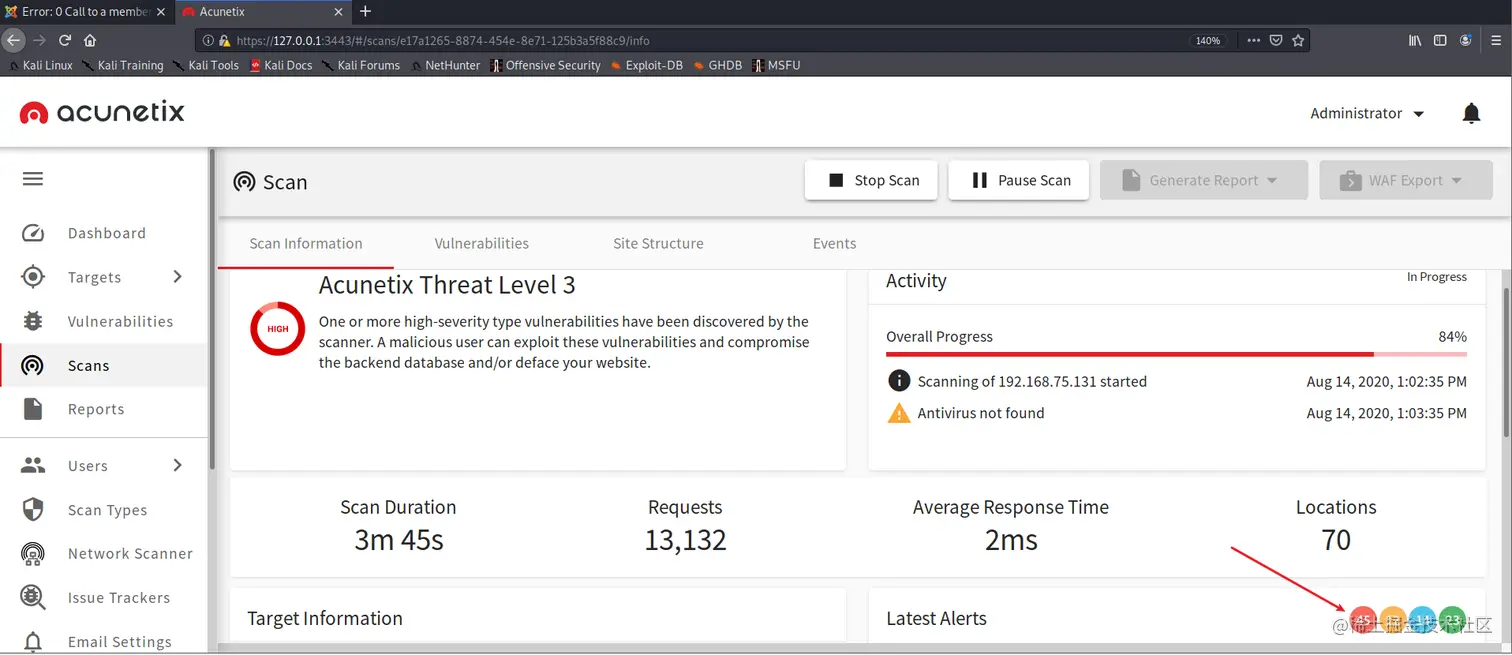Image resolution: width=1512 pixels, height=655 pixels.
Task: Click the 140% zoom level indicator
Action: (x=1208, y=41)
